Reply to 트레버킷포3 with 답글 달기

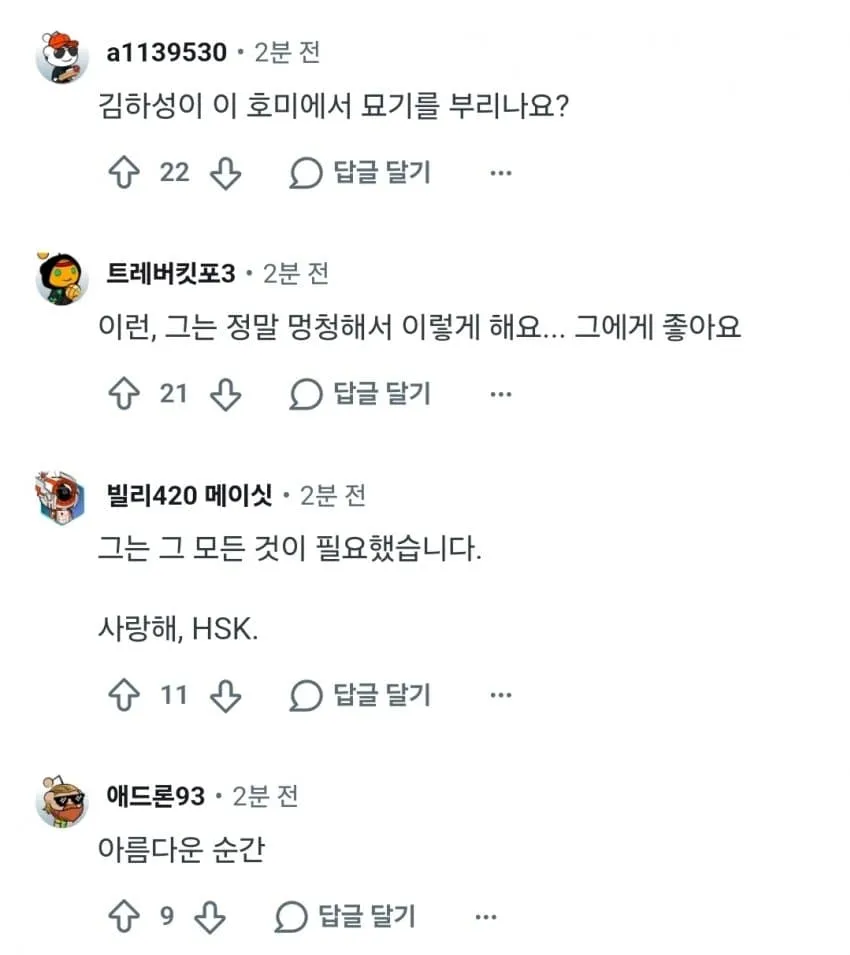click(x=360, y=394)
